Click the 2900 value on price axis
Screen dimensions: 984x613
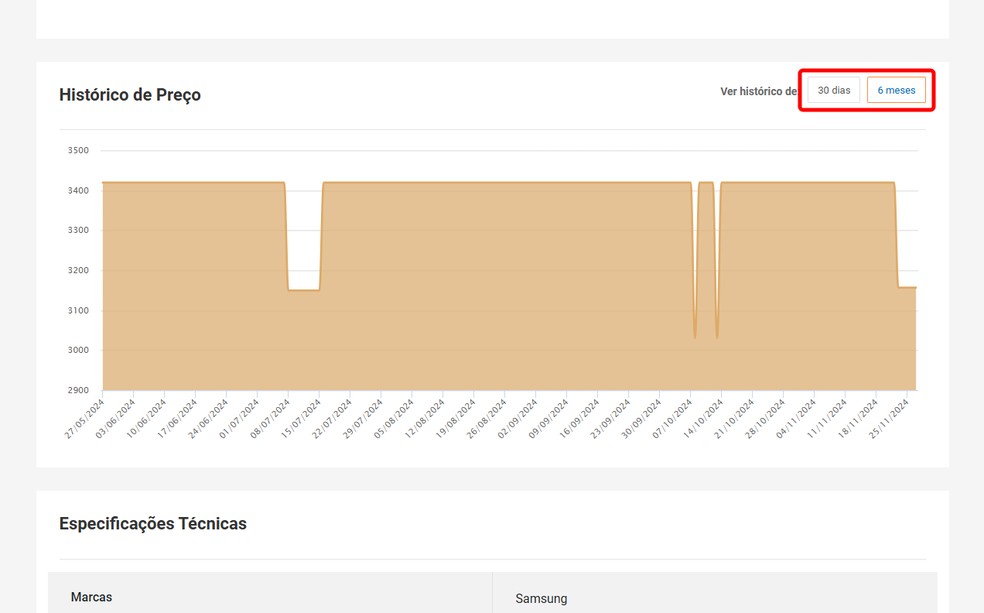[78, 390]
